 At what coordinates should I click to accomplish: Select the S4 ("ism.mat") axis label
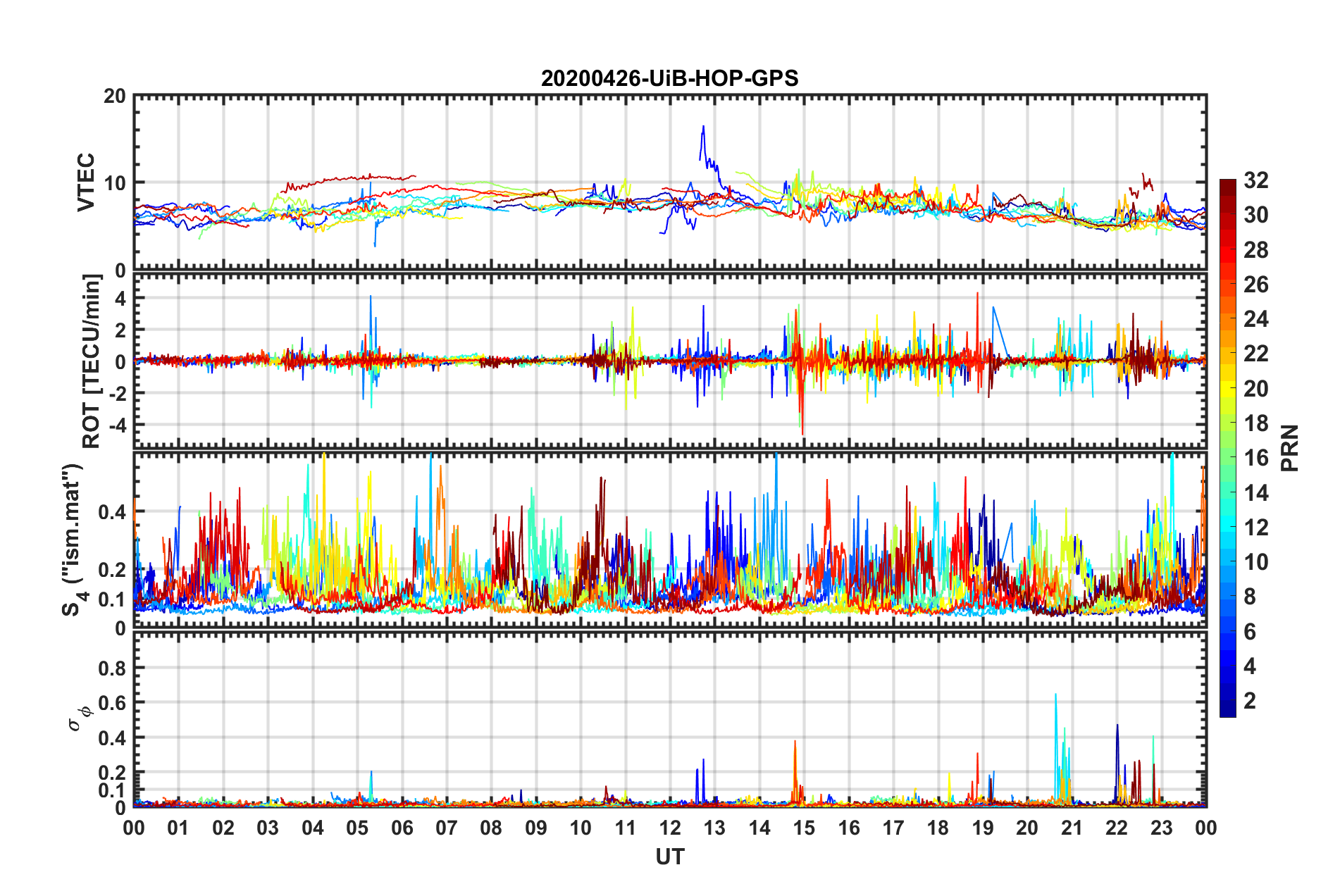tap(73, 540)
